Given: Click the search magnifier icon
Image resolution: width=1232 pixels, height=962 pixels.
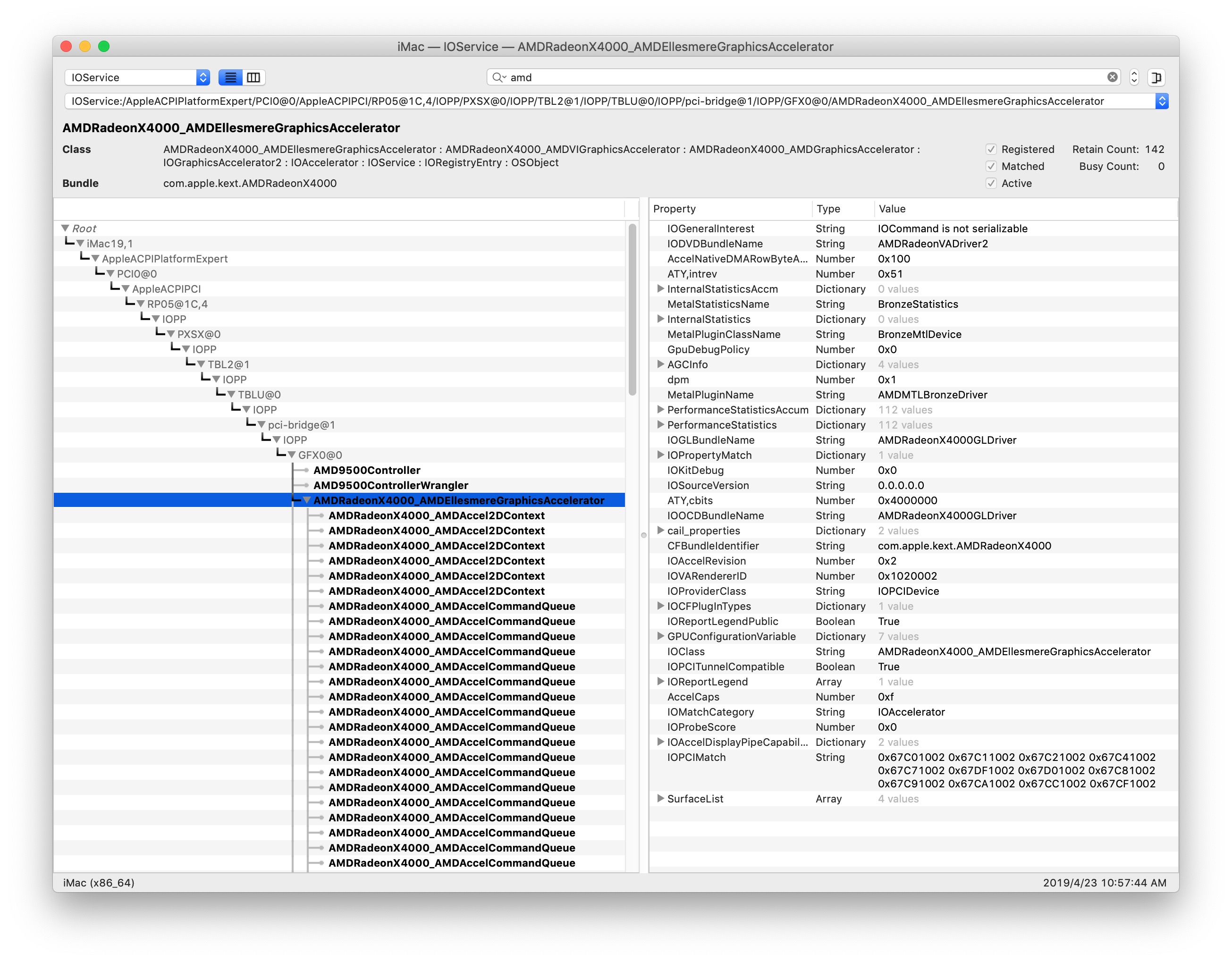Looking at the screenshot, I should [498, 77].
